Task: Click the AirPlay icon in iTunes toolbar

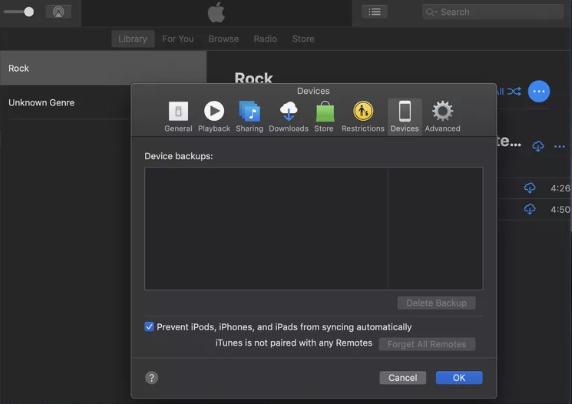Action: (58, 12)
